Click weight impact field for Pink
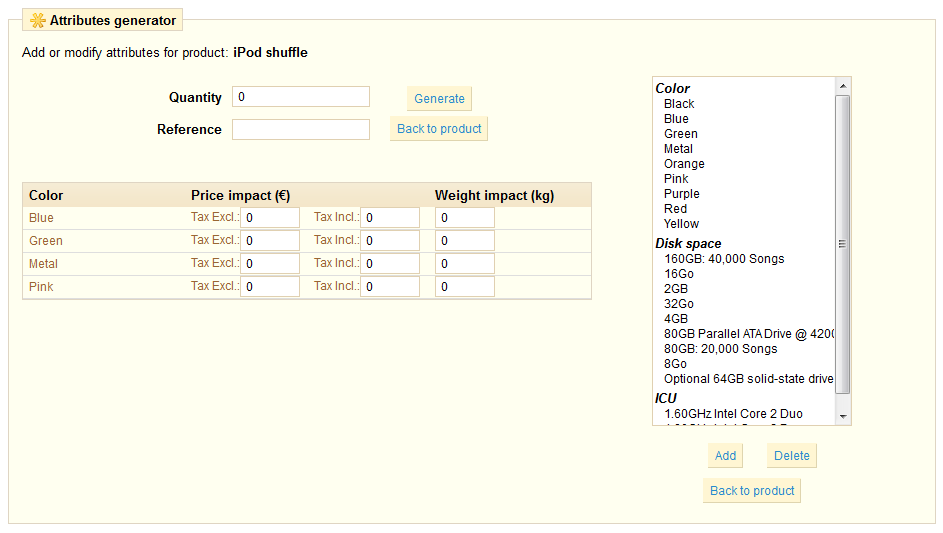Screen dimensions: 943x533 (x=465, y=286)
